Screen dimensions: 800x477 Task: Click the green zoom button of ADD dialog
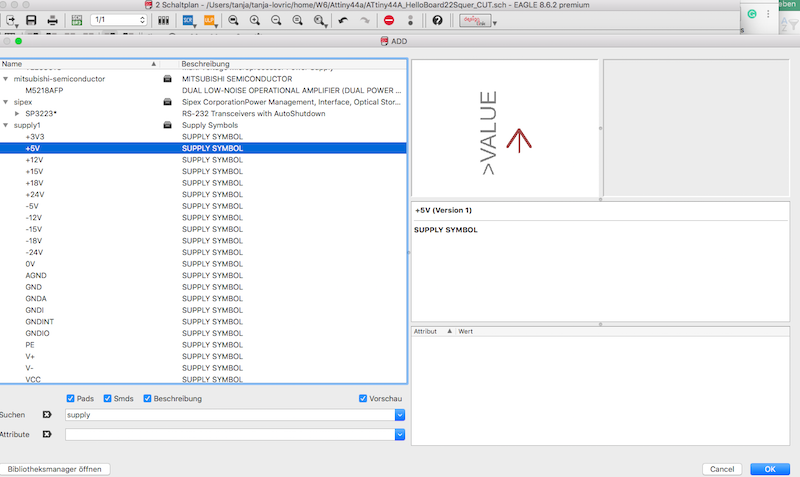tap(18, 41)
